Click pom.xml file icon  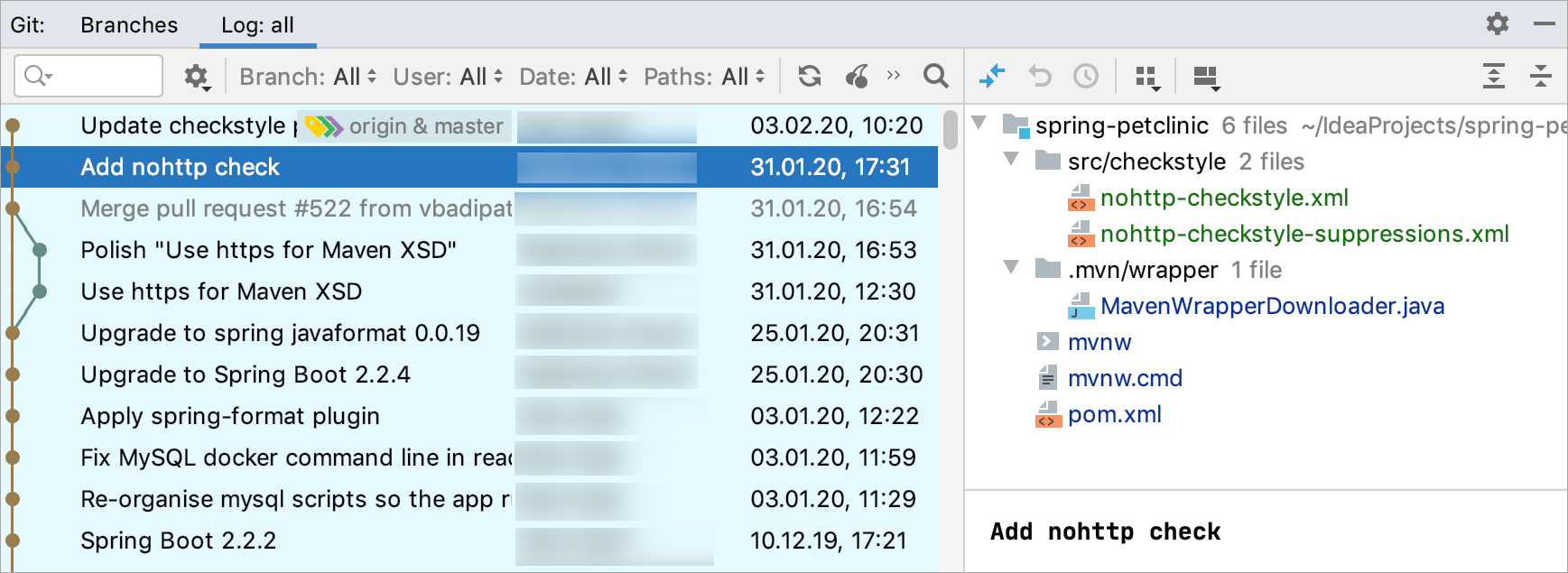(1047, 414)
